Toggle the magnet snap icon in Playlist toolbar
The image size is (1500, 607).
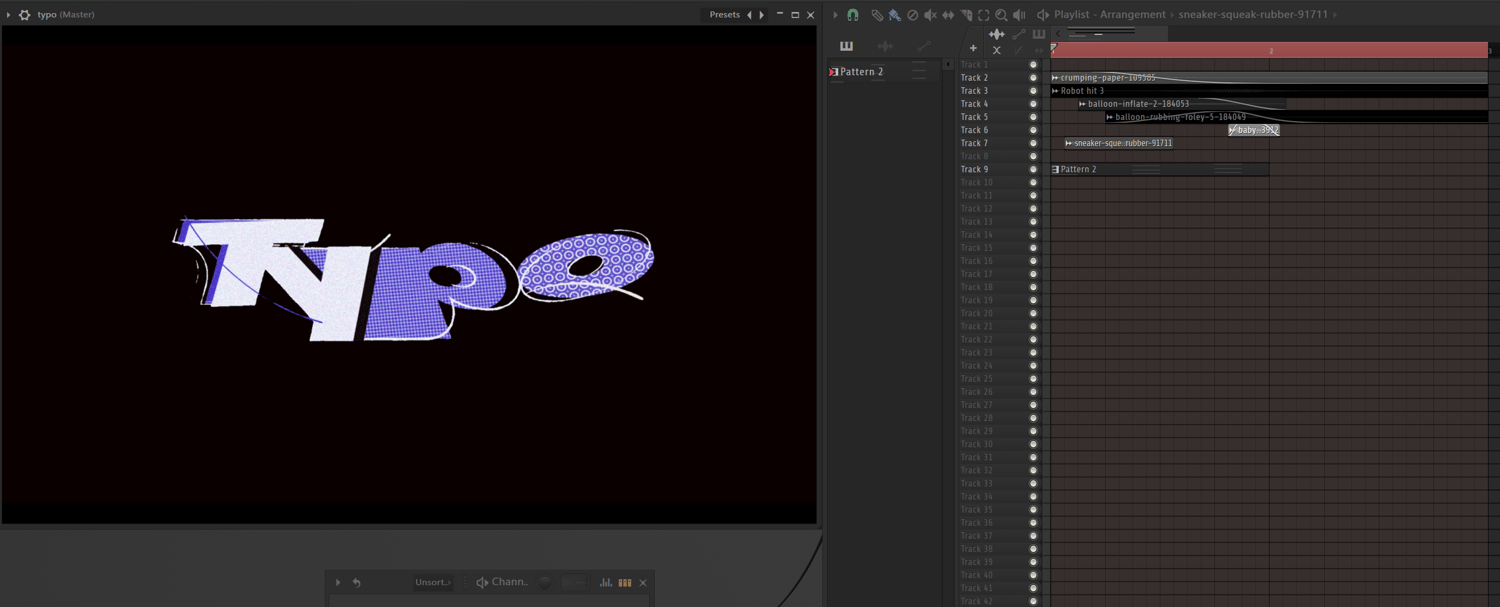pos(853,15)
